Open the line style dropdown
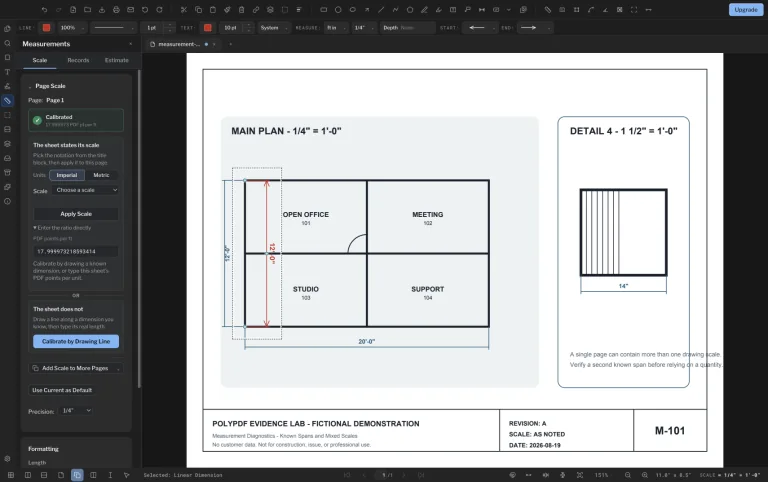The image size is (768, 482). click(x=114, y=28)
